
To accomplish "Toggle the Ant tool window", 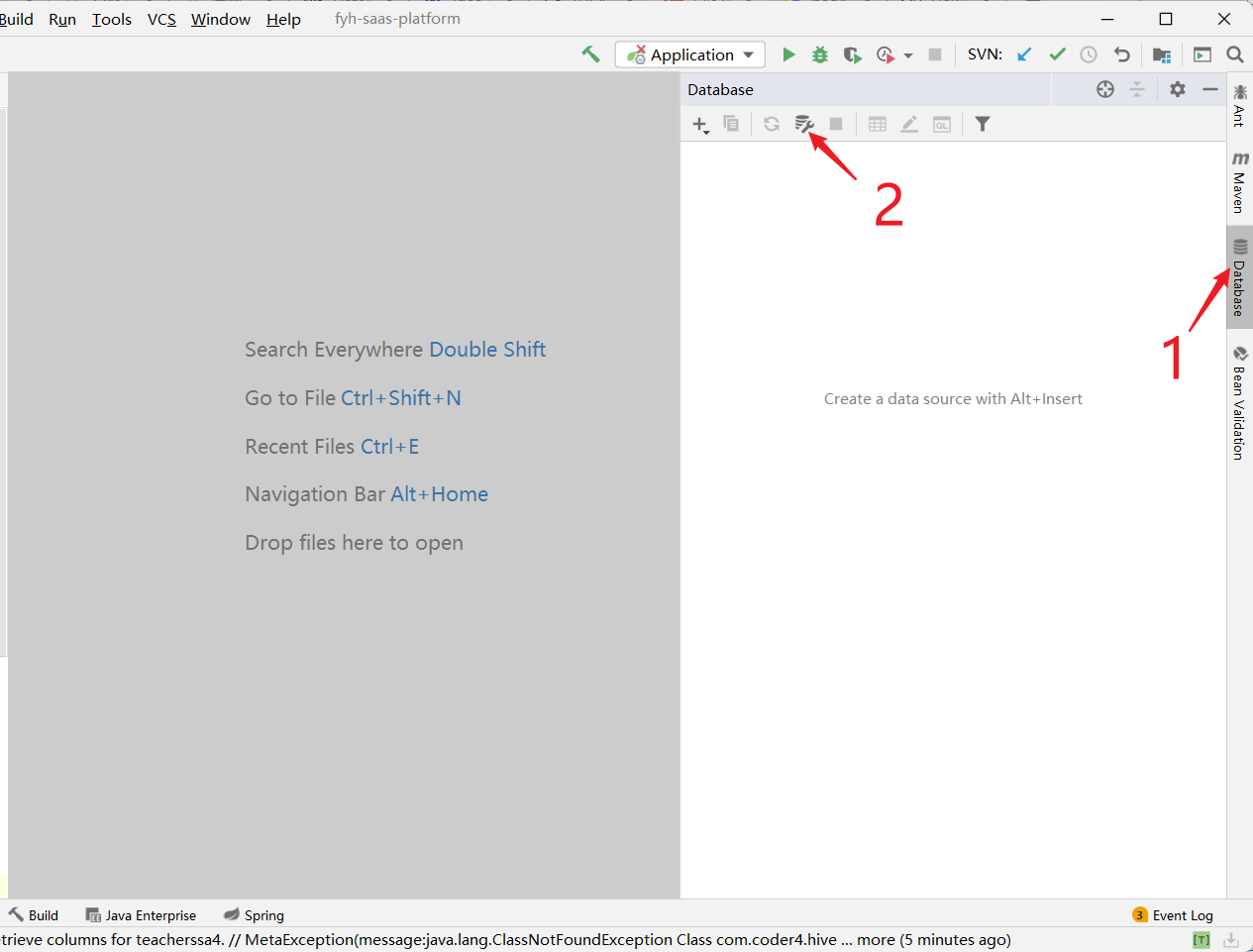I will pyautogui.click(x=1240, y=104).
